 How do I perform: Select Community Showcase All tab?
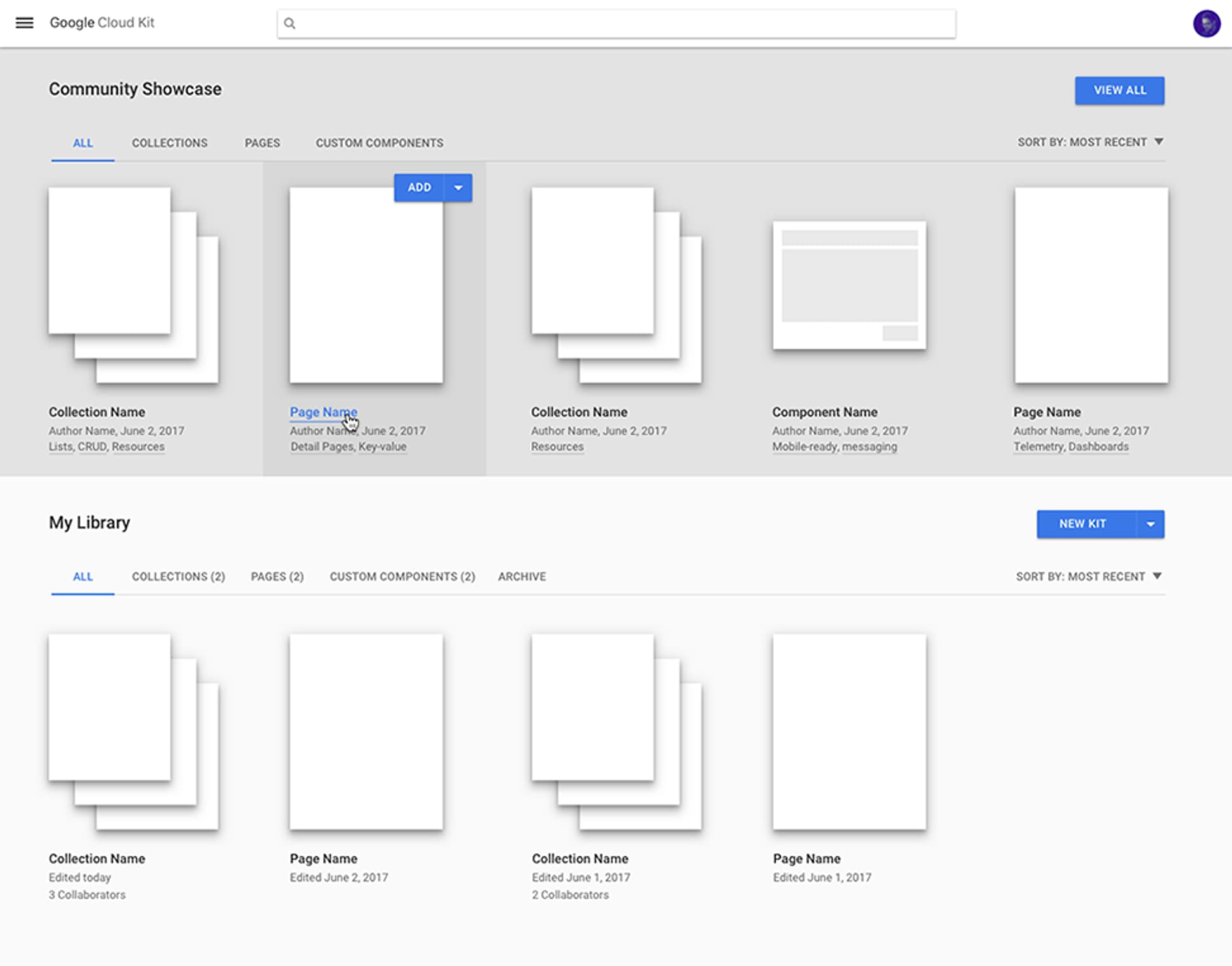[x=82, y=143]
